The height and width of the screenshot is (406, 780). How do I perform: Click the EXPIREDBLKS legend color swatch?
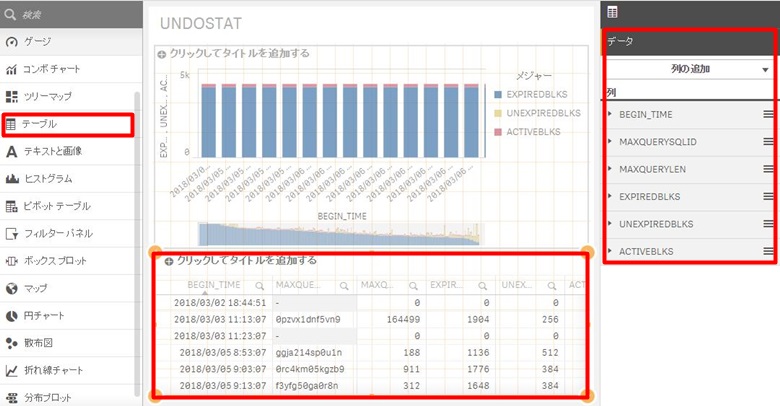pos(499,93)
